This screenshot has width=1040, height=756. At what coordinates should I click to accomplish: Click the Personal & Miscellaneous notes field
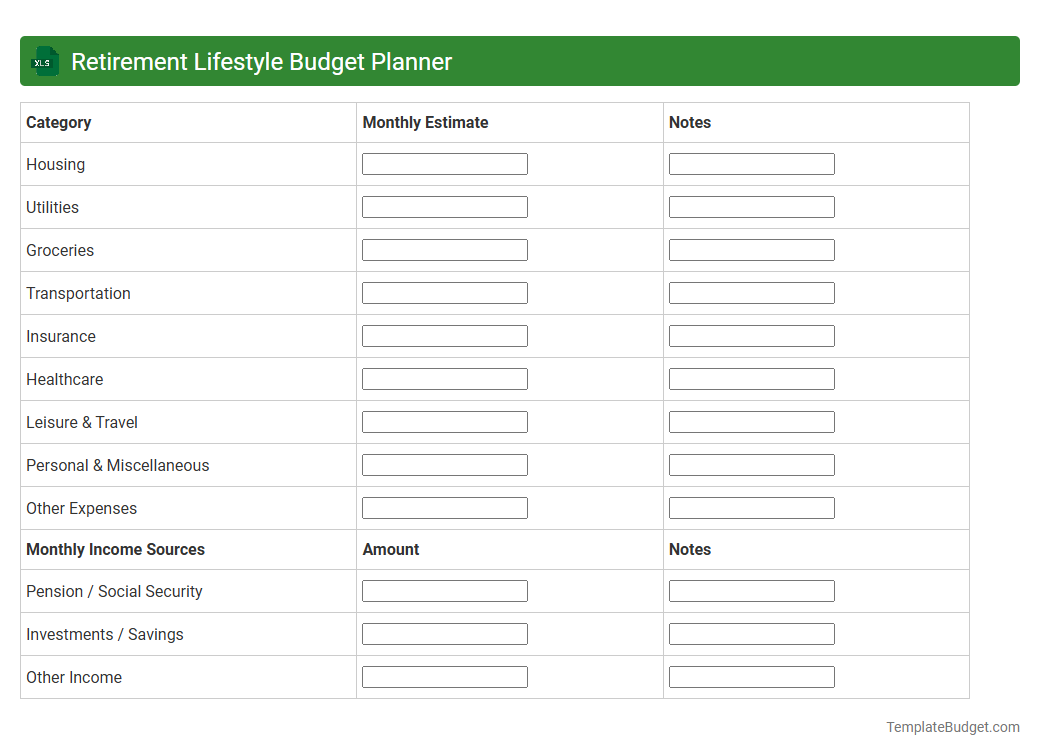[751, 464]
